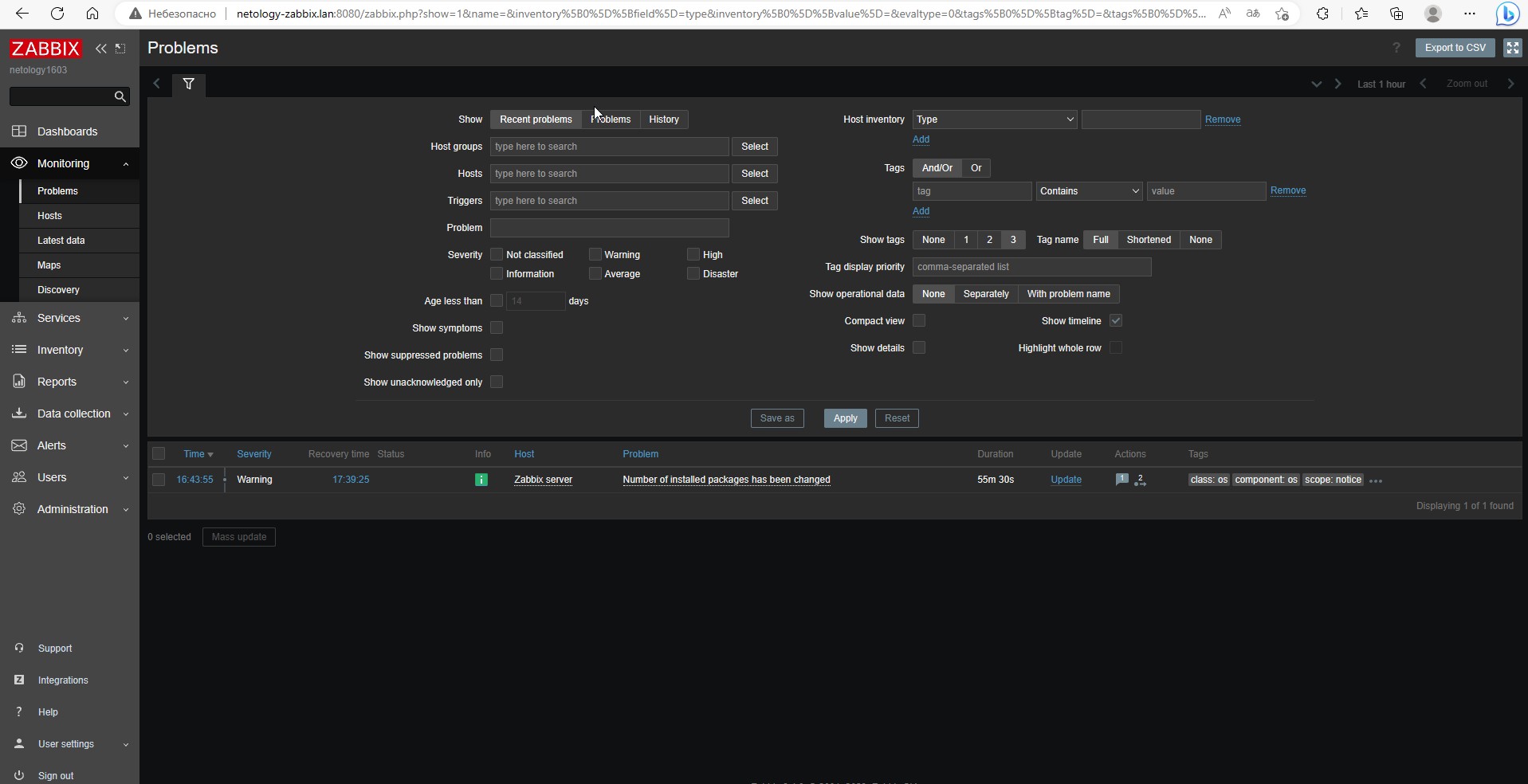
Task: Open acknowledgement message icon in Actions column
Action: tap(1121, 480)
